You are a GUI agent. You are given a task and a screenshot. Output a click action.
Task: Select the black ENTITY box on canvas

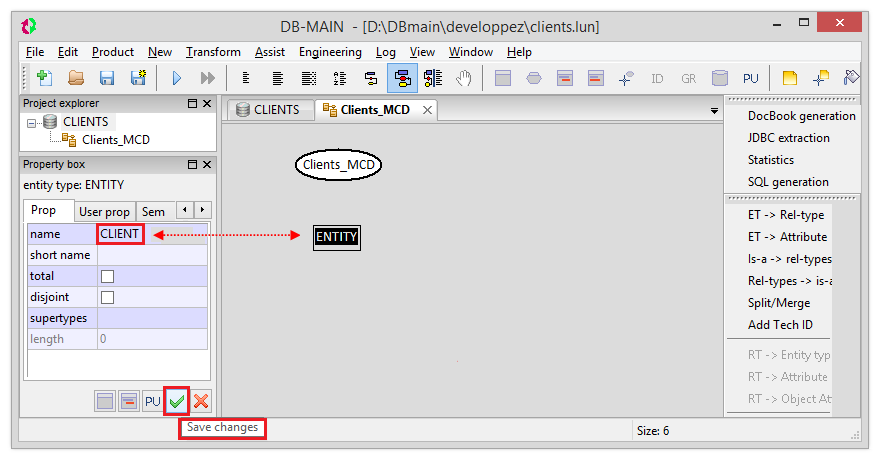(x=336, y=237)
